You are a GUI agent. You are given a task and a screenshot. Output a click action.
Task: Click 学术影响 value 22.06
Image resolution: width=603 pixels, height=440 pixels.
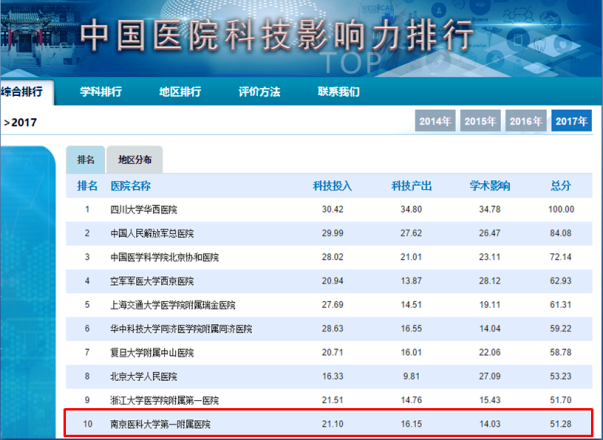point(490,353)
